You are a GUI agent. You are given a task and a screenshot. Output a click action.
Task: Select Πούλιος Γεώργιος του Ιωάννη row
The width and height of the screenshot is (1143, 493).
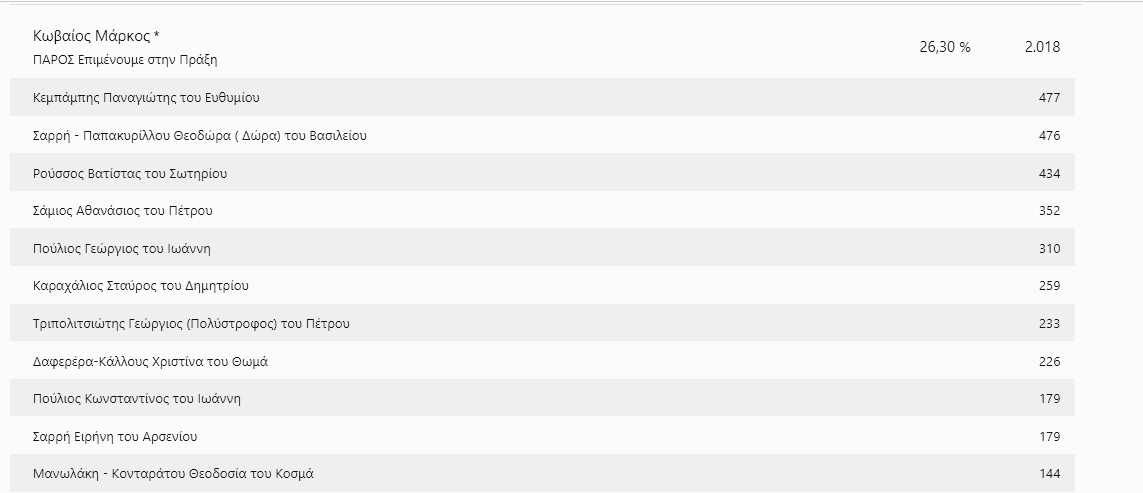point(122,249)
